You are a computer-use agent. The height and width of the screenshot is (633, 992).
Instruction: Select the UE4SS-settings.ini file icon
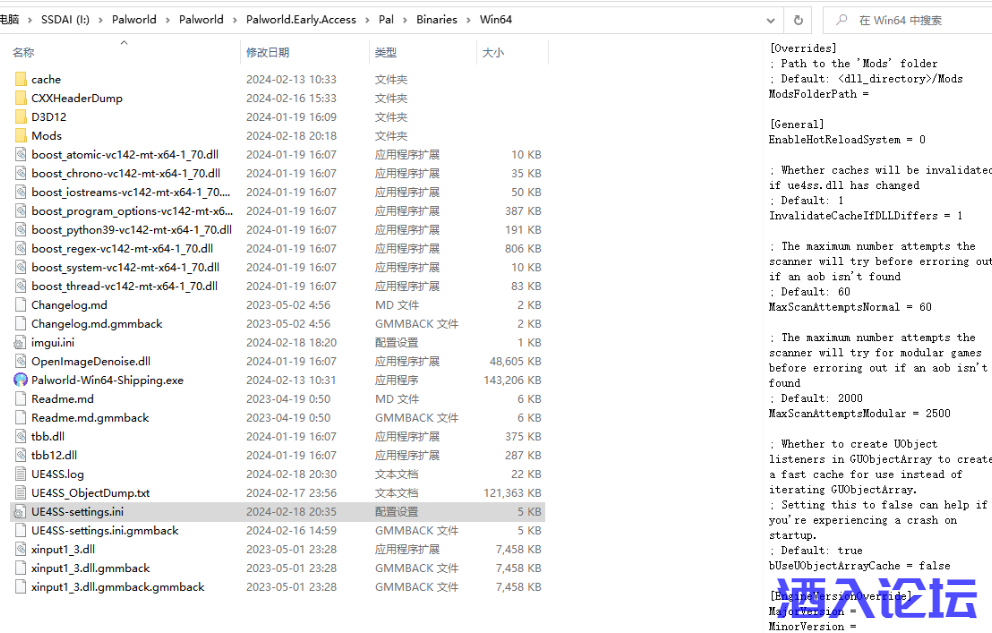point(21,511)
